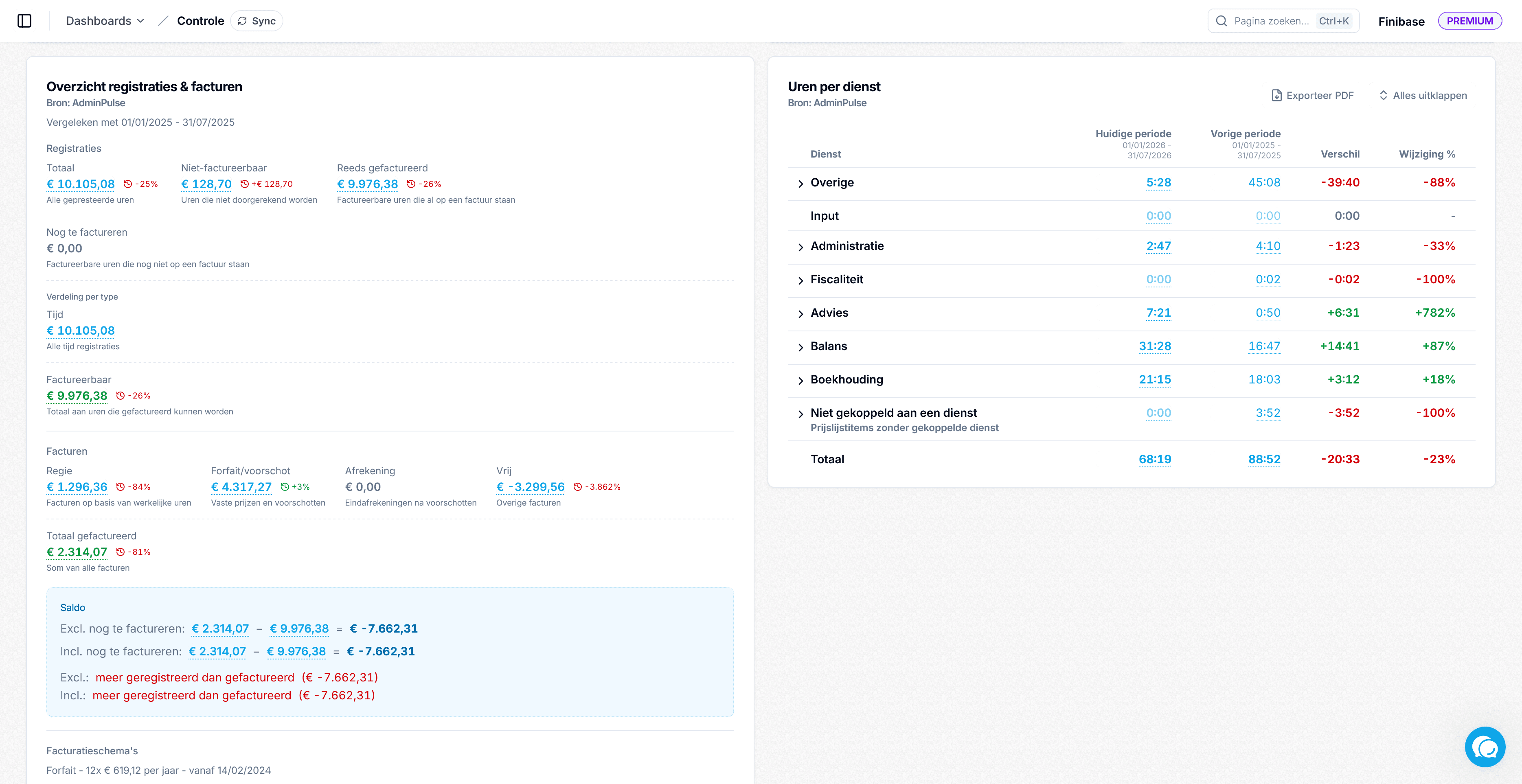Expand the Advies row

800,314
